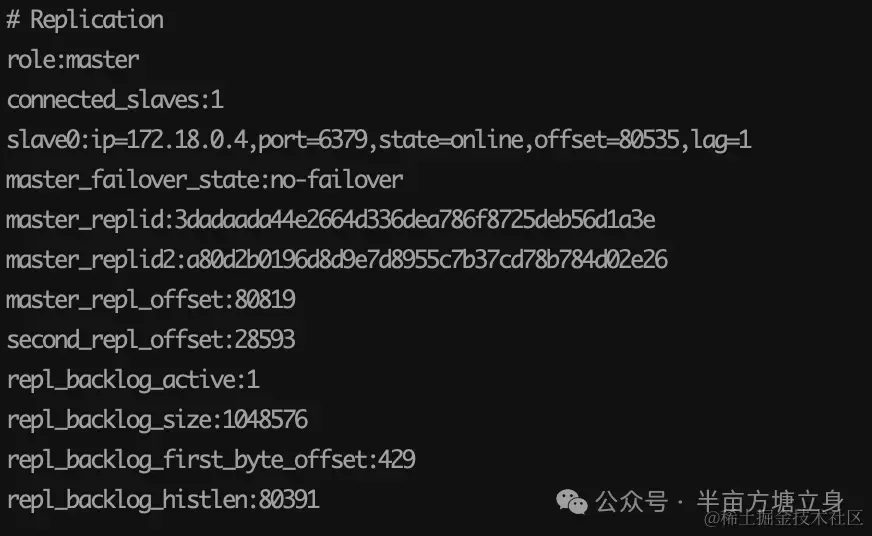
Task: Click the offset=80535 value in slave0 line
Action: tap(607, 140)
